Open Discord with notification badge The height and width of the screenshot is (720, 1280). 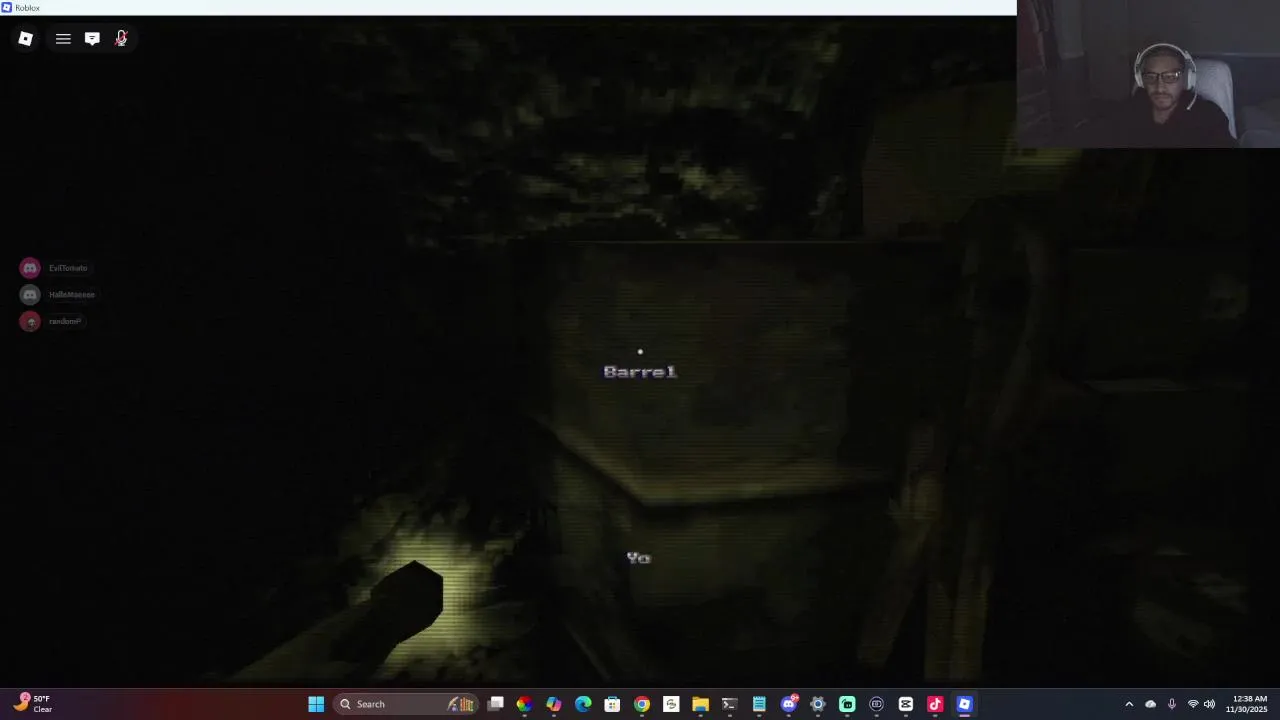[x=789, y=704]
